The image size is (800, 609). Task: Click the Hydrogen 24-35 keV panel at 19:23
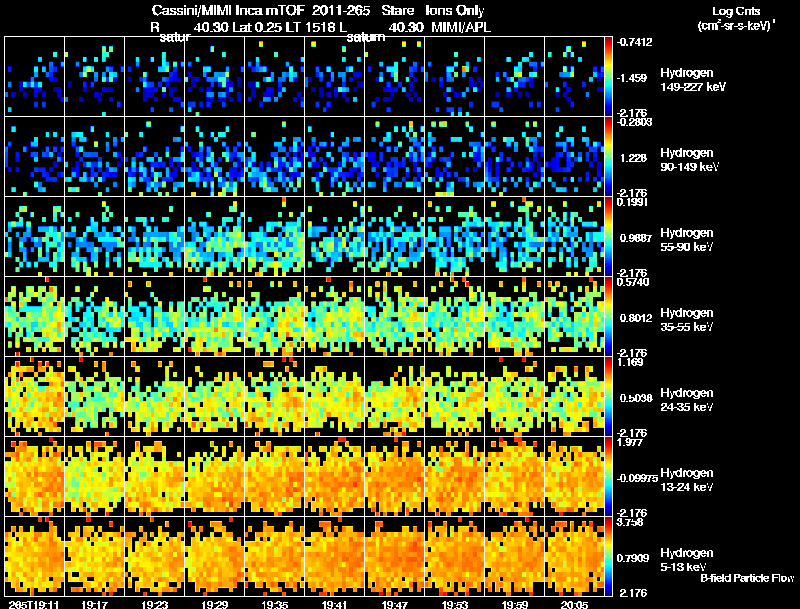[155, 396]
